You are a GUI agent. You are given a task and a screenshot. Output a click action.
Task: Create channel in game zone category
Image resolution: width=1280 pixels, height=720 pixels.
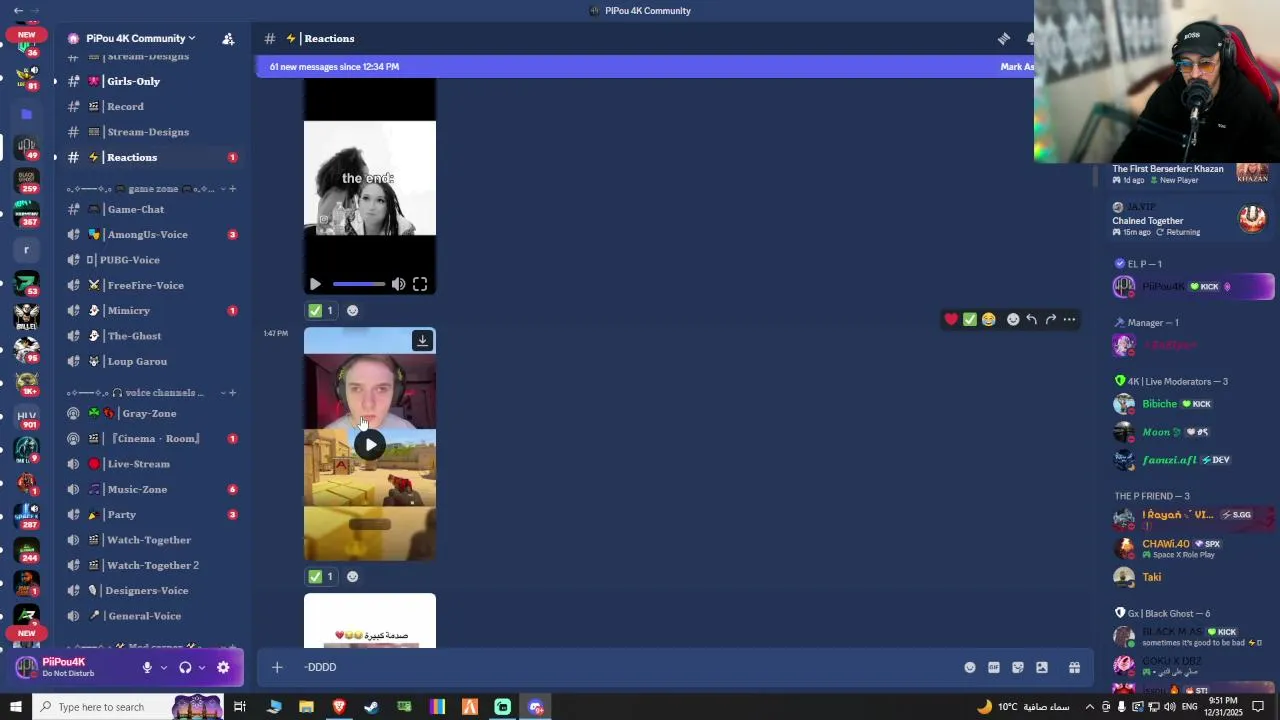pos(233,189)
